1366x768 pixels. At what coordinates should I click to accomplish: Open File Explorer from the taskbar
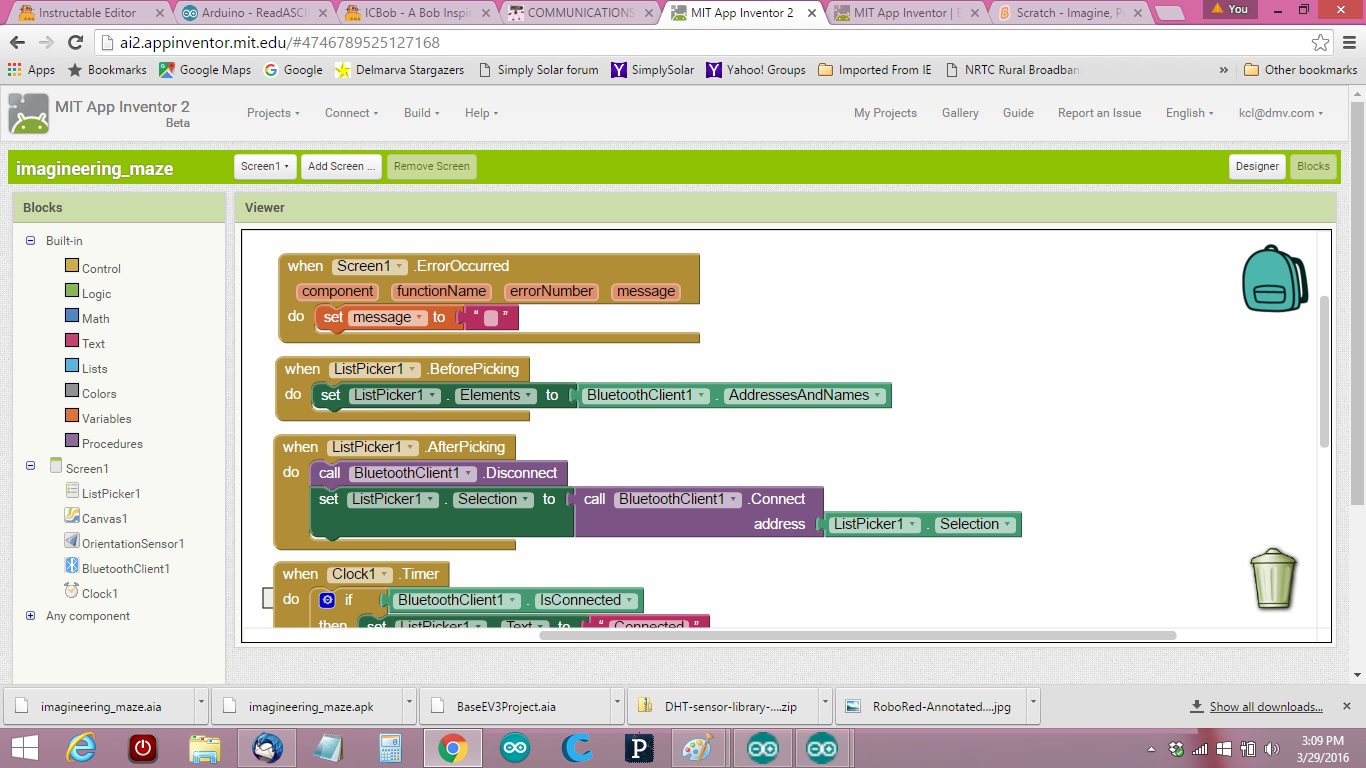click(x=205, y=748)
